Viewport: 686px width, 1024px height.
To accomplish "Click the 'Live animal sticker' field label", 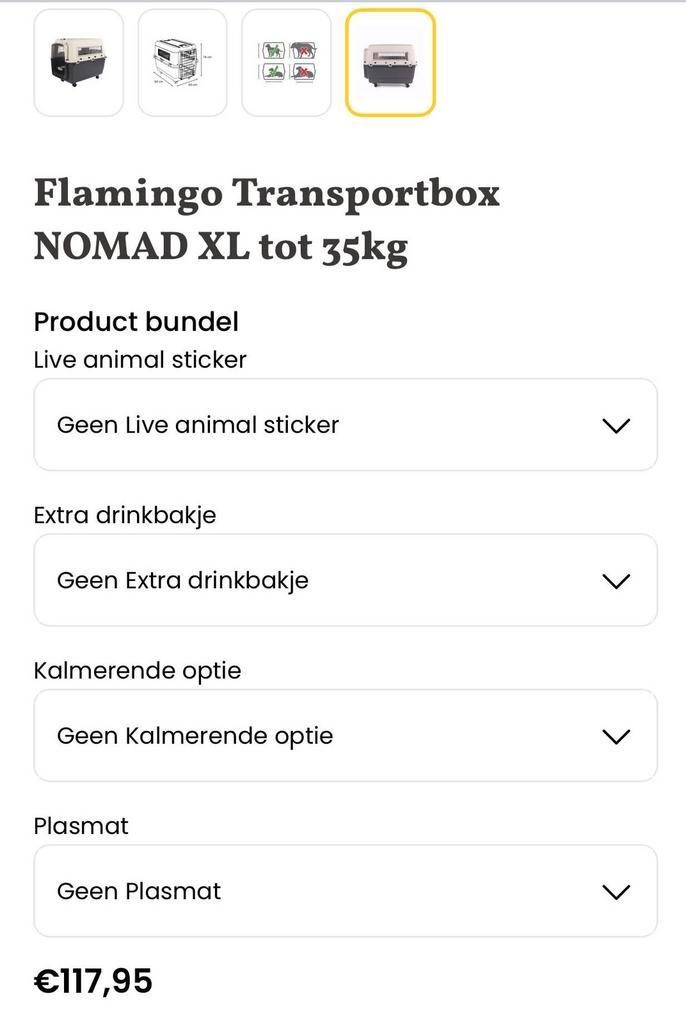I will coord(140,359).
